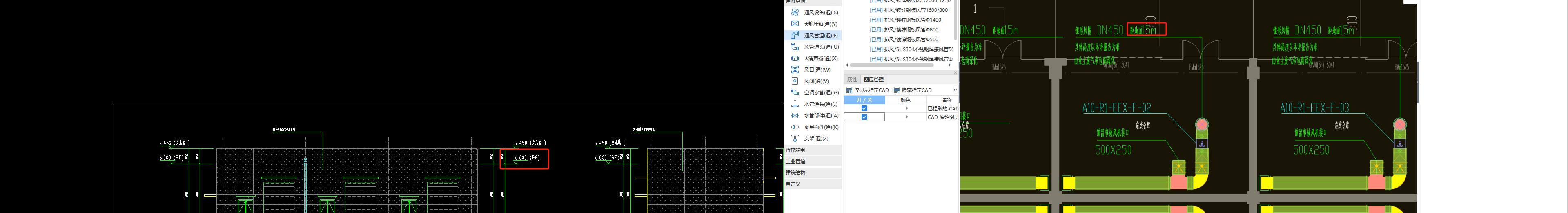Image resolution: width=1568 pixels, height=213 pixels.
Task: Click 通风管道(通)(F) label text
Action: point(820,35)
